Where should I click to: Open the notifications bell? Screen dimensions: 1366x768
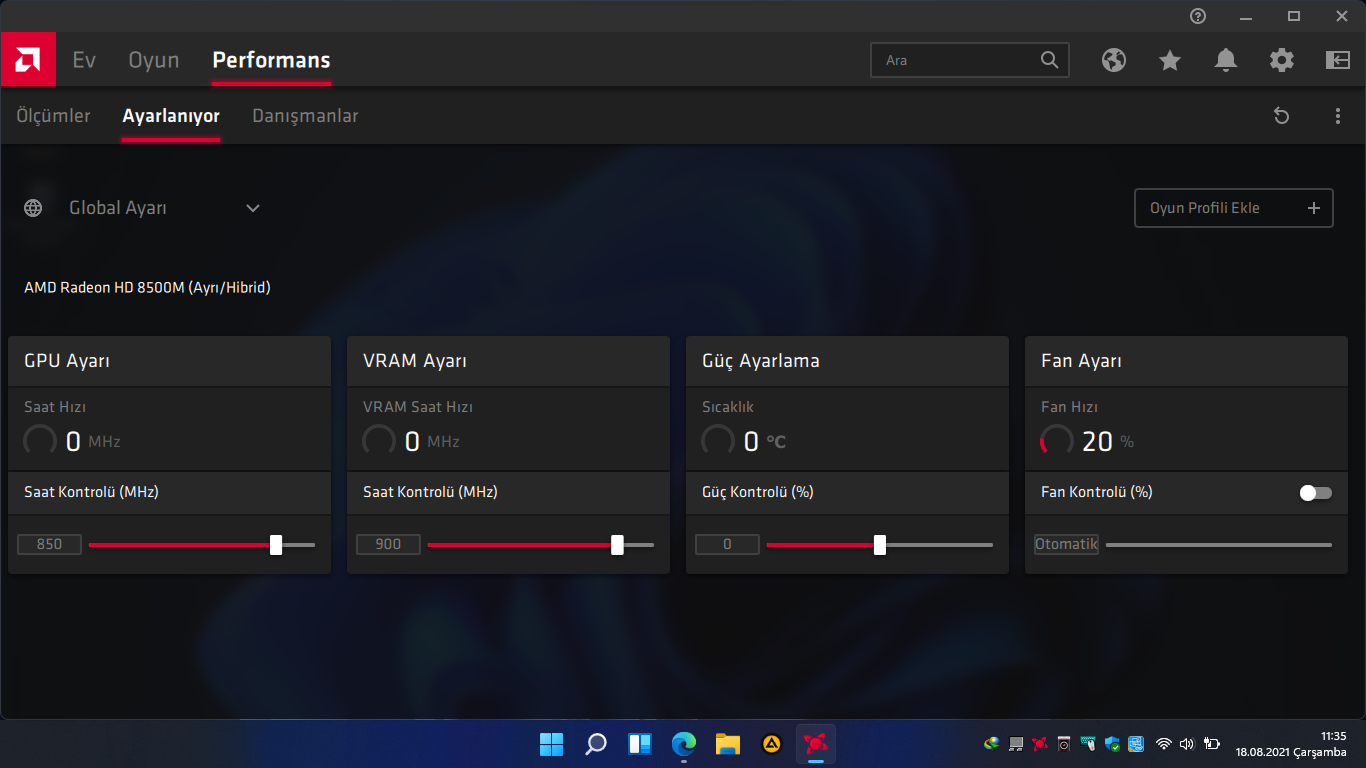(1226, 60)
